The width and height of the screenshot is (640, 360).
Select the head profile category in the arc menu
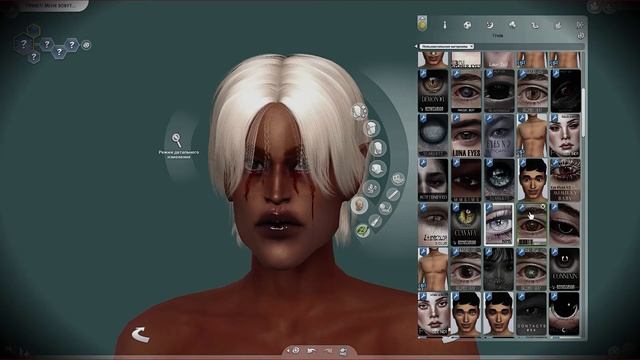(x=378, y=148)
